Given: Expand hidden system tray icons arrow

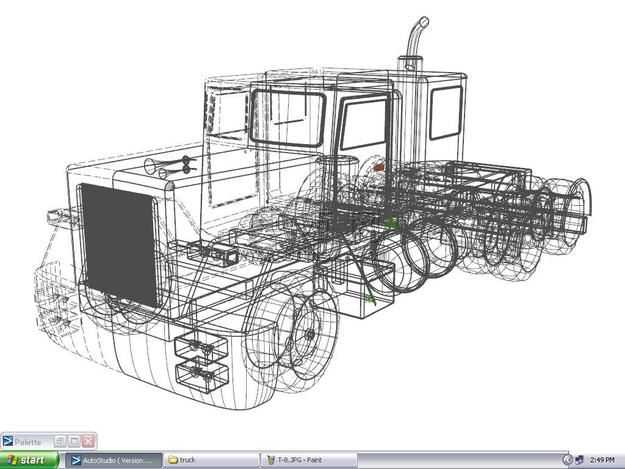Looking at the screenshot, I should 567,460.
